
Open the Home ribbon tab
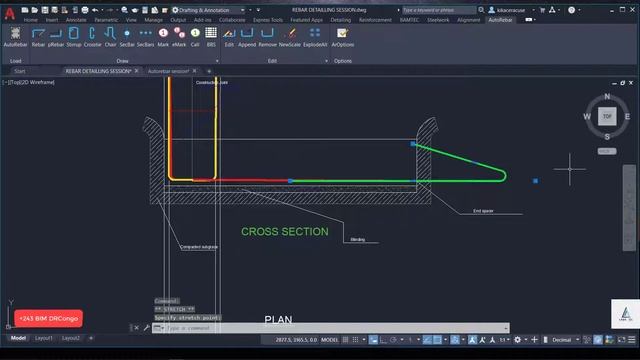point(30,20)
